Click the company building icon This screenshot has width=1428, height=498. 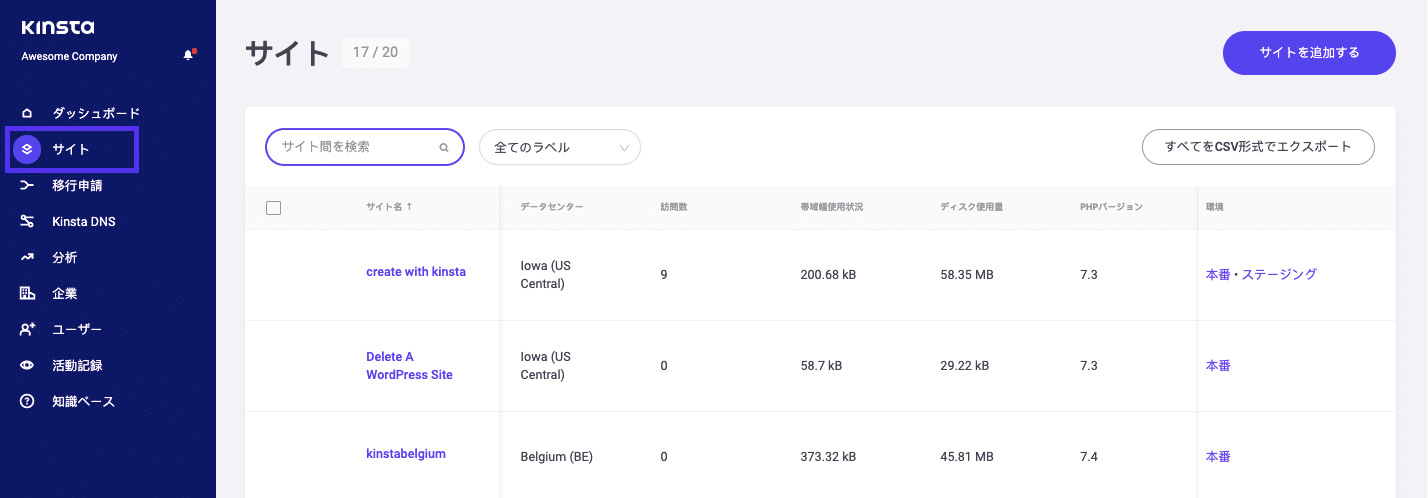click(27, 293)
